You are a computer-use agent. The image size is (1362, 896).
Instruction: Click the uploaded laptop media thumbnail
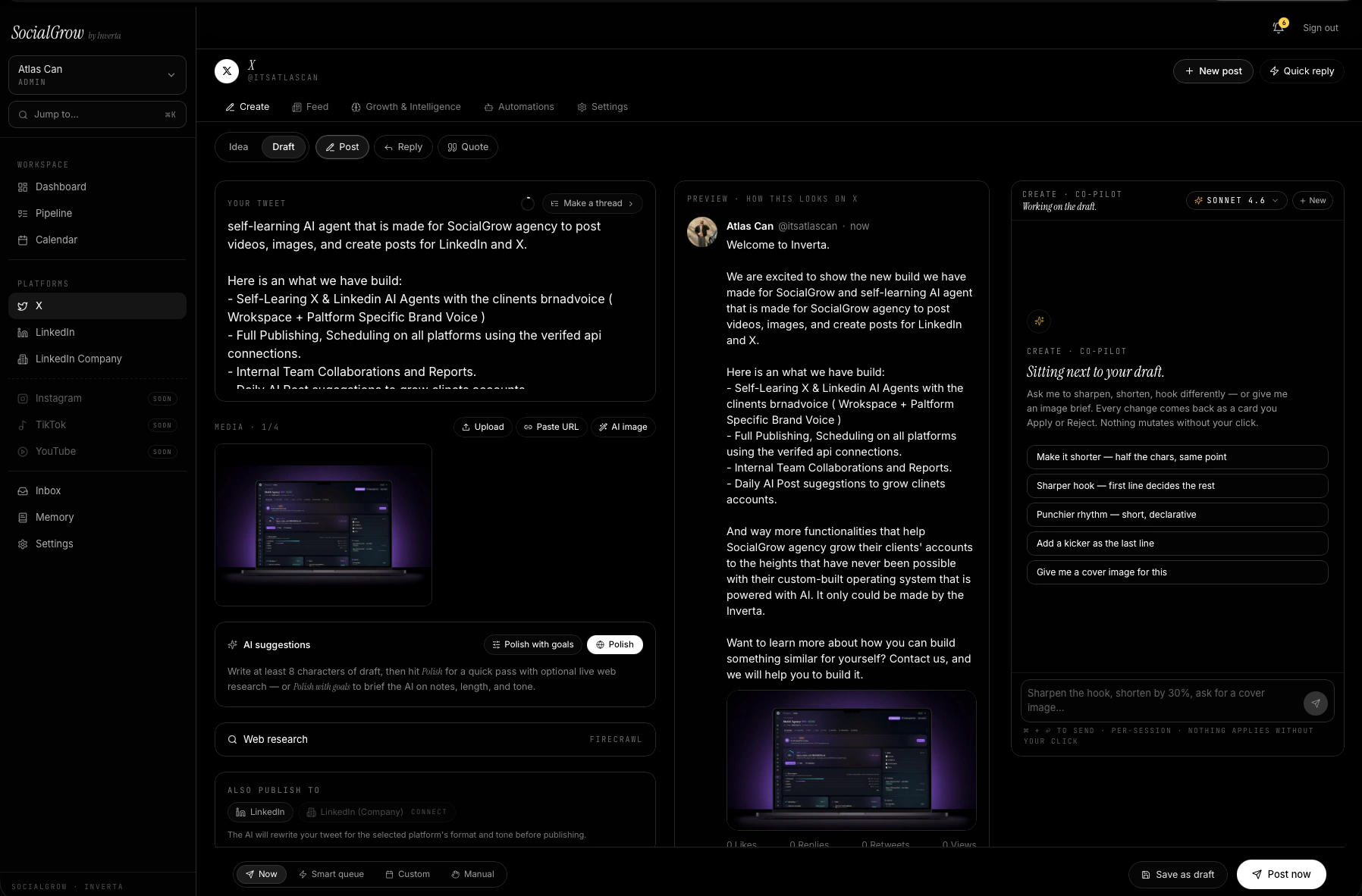click(323, 525)
